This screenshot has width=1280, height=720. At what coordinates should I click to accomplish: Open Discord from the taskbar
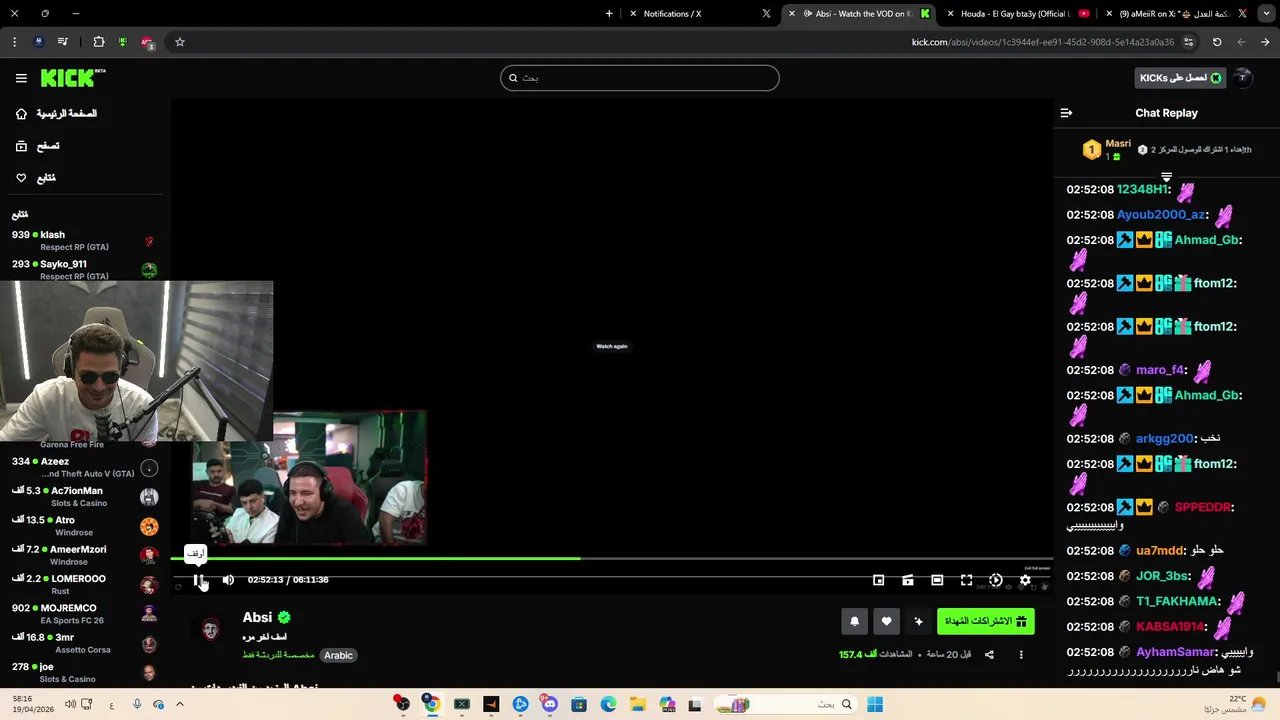550,704
